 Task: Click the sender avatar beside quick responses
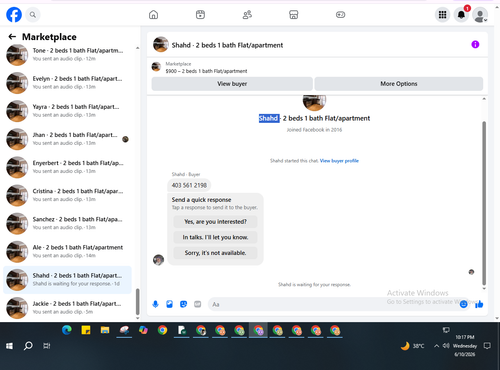[158, 260]
